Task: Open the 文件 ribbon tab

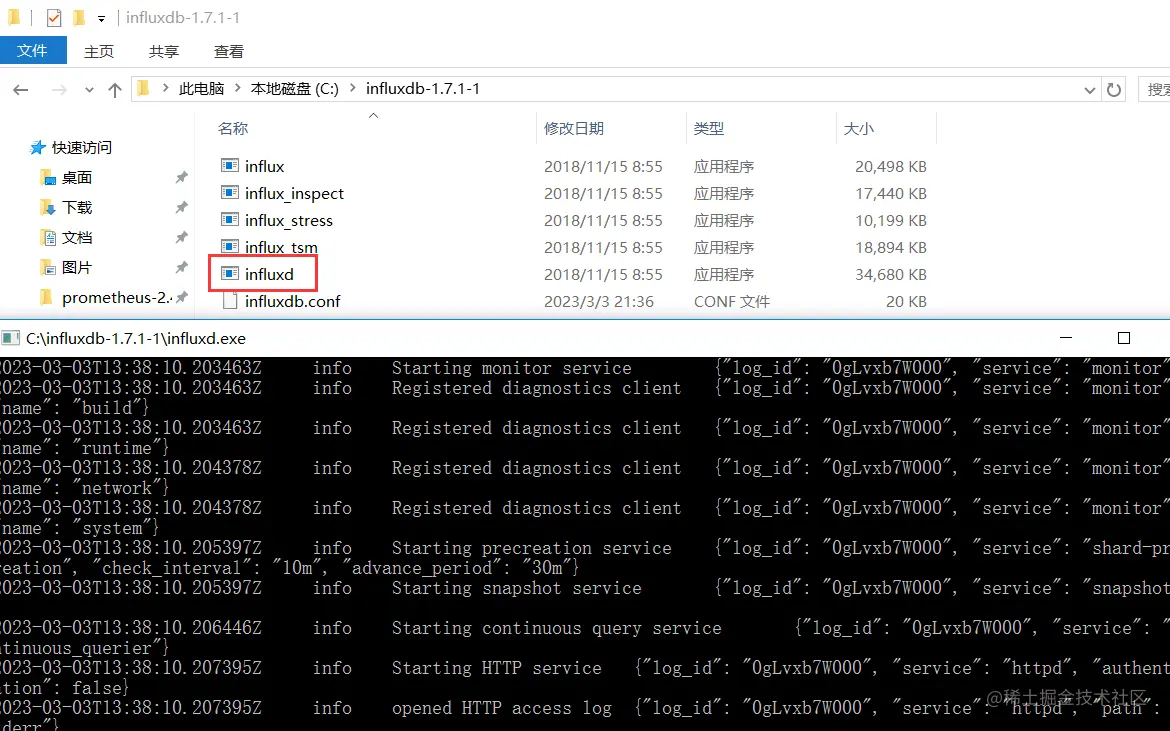Action: [x=33, y=51]
